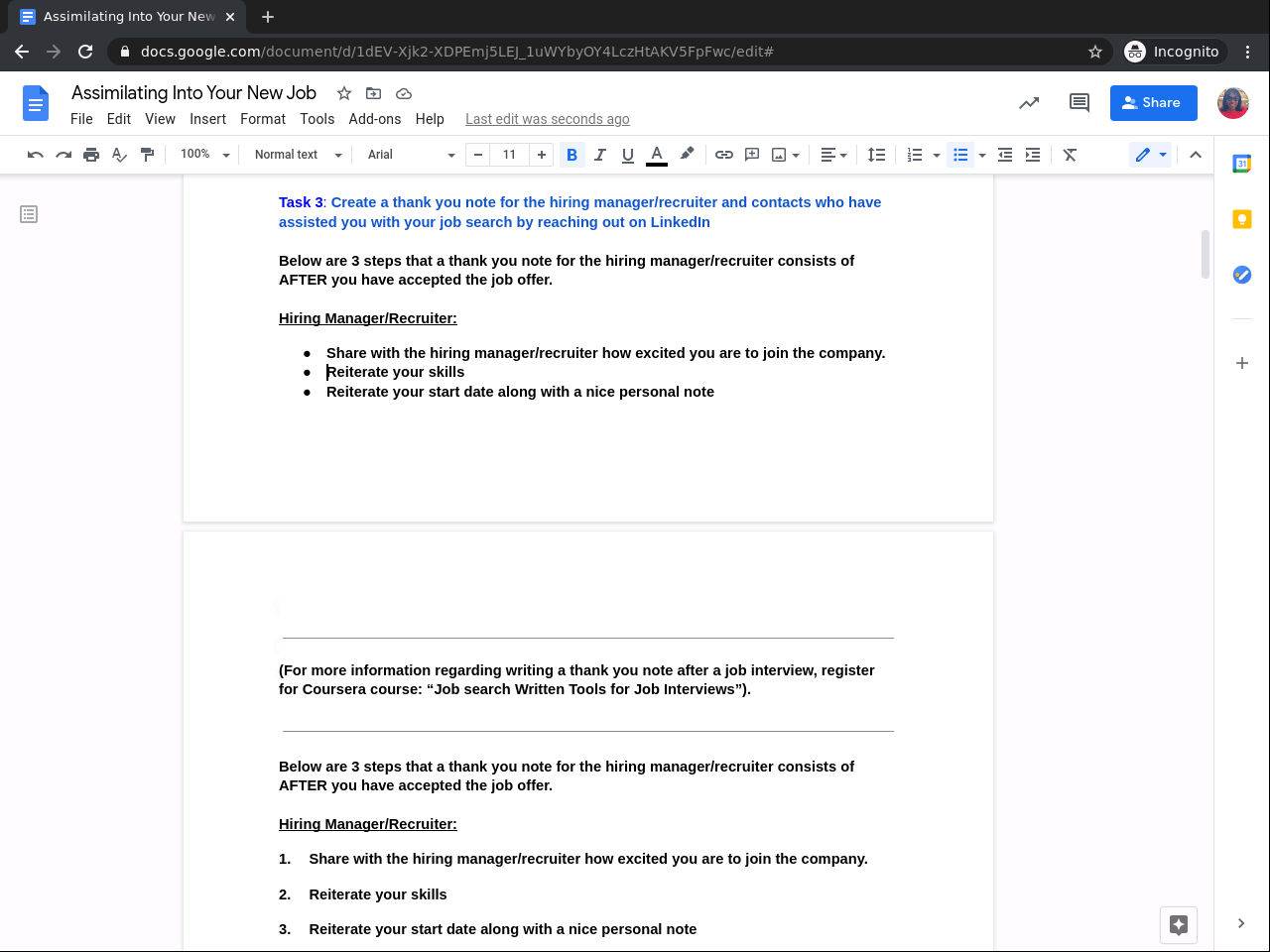Click the Undo arrow icon
Image resolution: width=1270 pixels, height=952 pixels.
36,155
